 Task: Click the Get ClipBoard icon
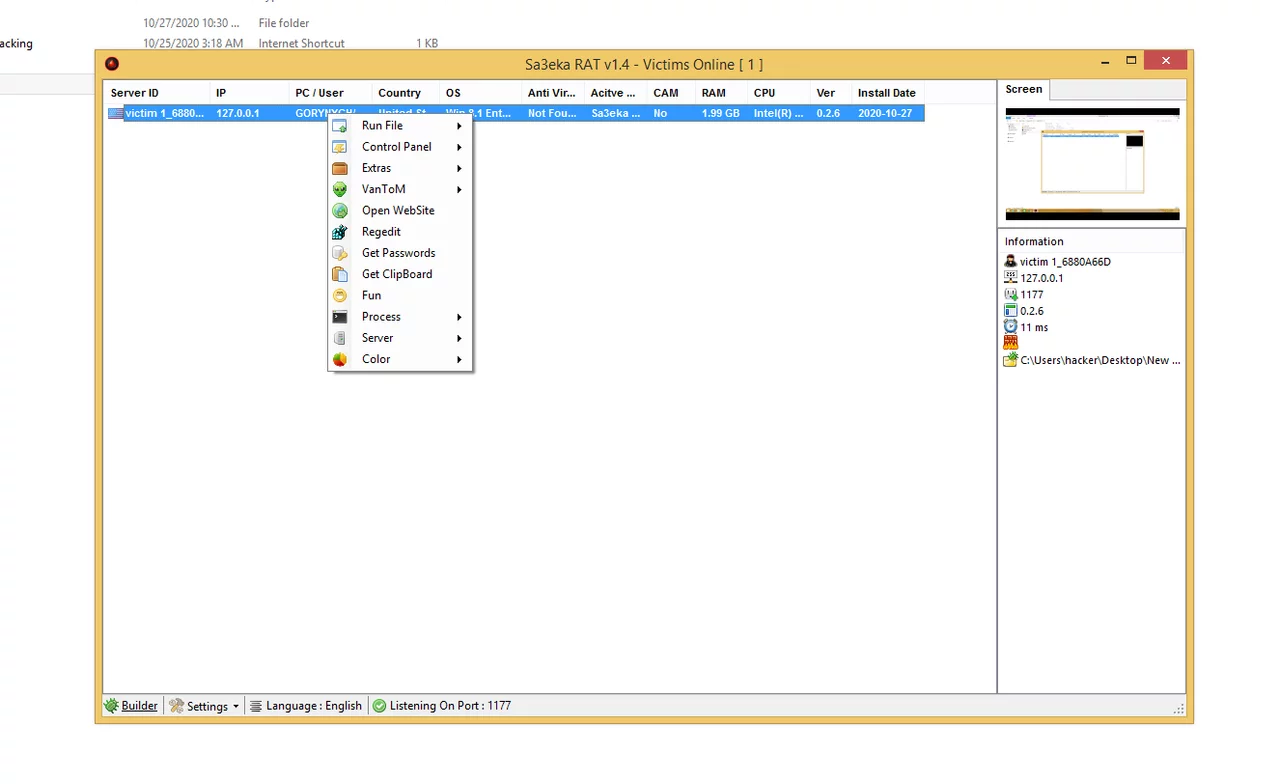point(340,274)
